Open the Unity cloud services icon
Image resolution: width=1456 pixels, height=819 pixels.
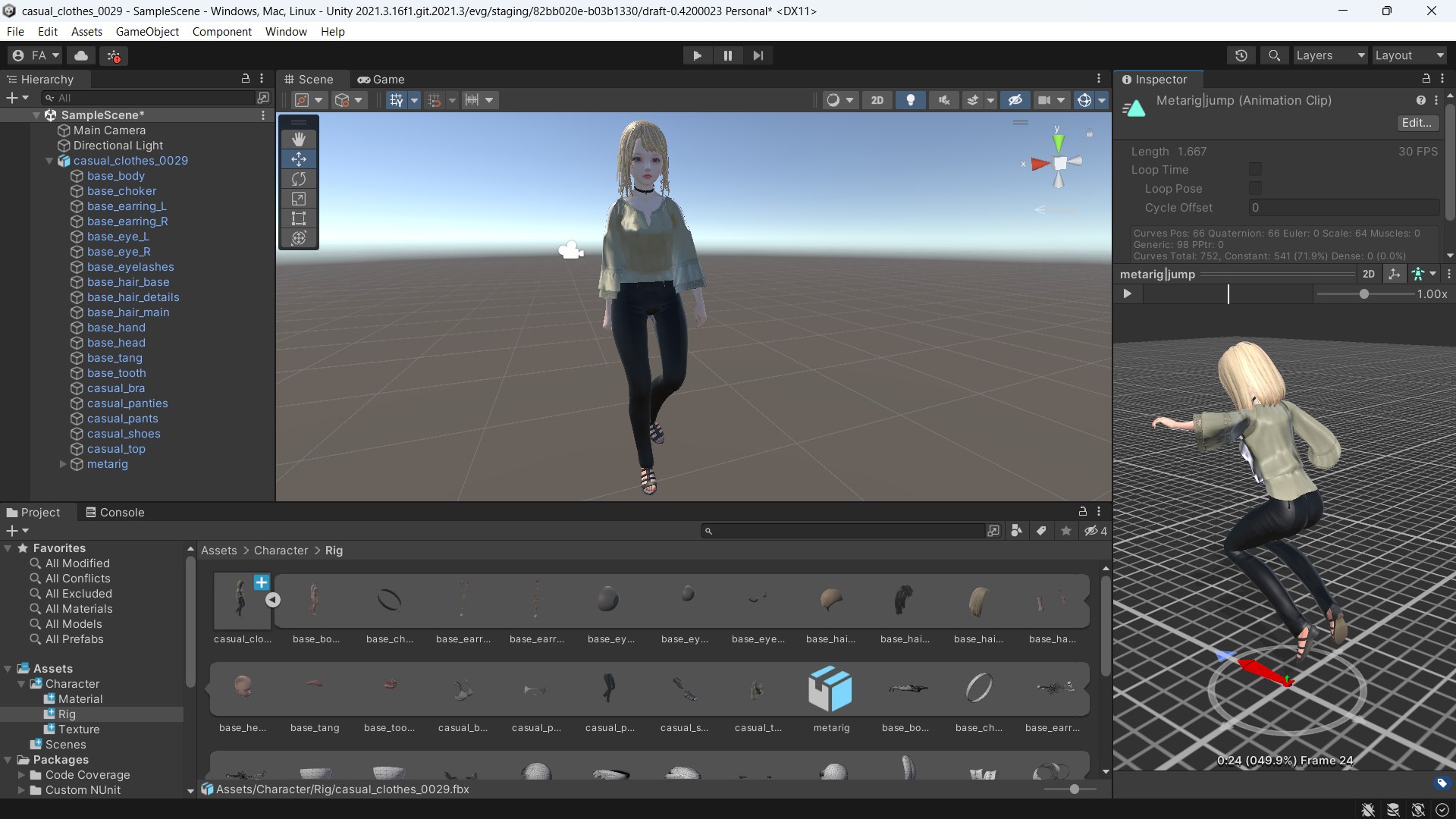pyautogui.click(x=81, y=55)
